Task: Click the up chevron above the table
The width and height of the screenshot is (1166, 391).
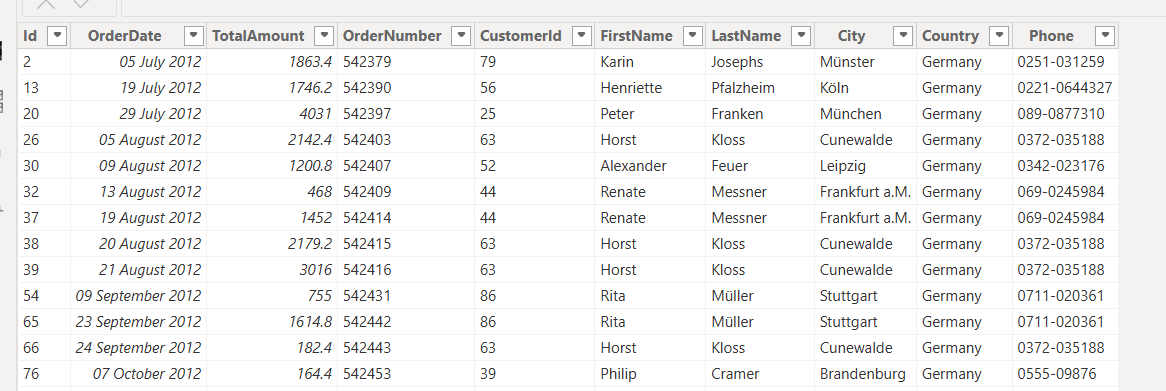Action: point(46,4)
